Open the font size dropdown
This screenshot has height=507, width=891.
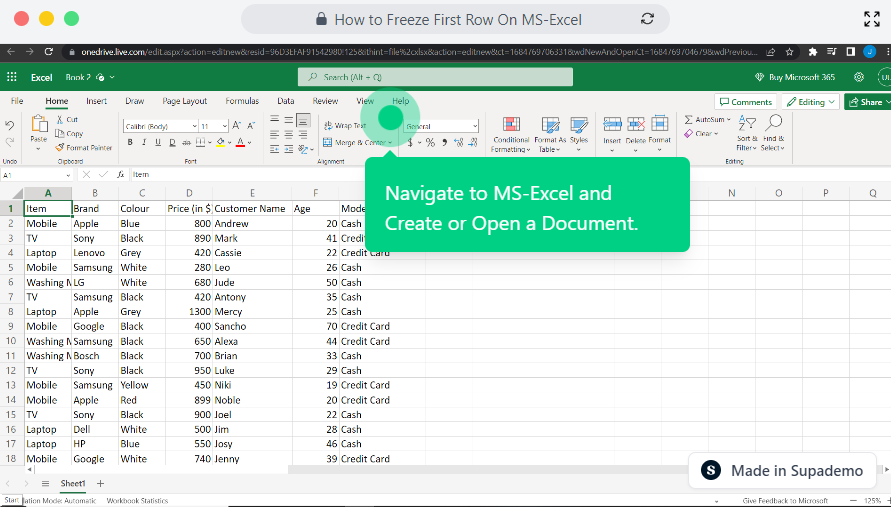click(x=225, y=126)
